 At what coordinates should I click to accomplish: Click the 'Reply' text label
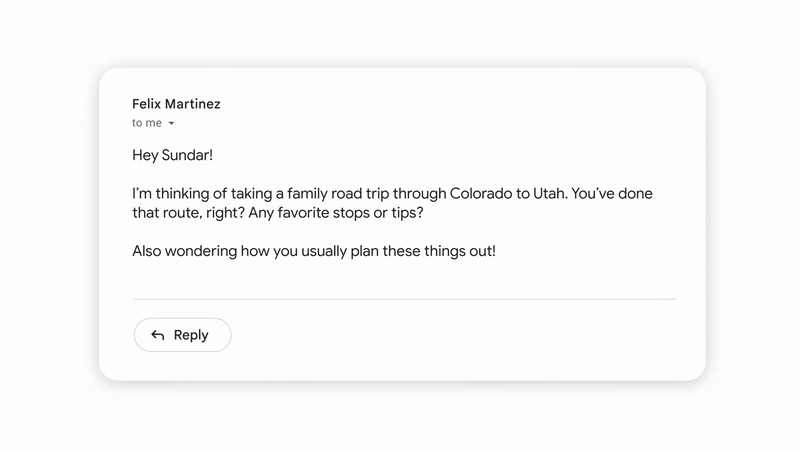click(191, 335)
